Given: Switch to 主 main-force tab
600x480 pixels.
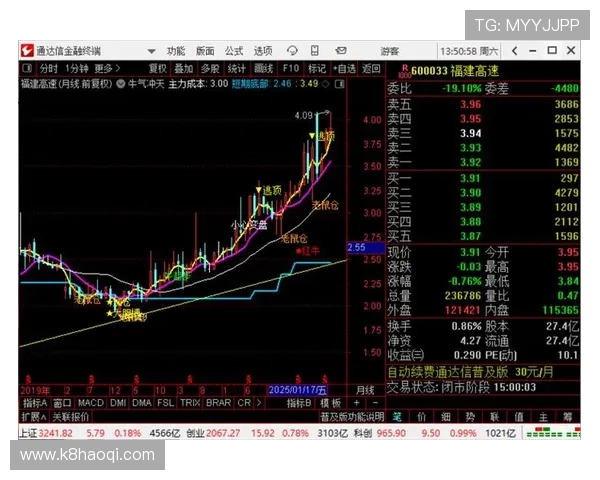Looking at the screenshot, I should [x=543, y=417].
